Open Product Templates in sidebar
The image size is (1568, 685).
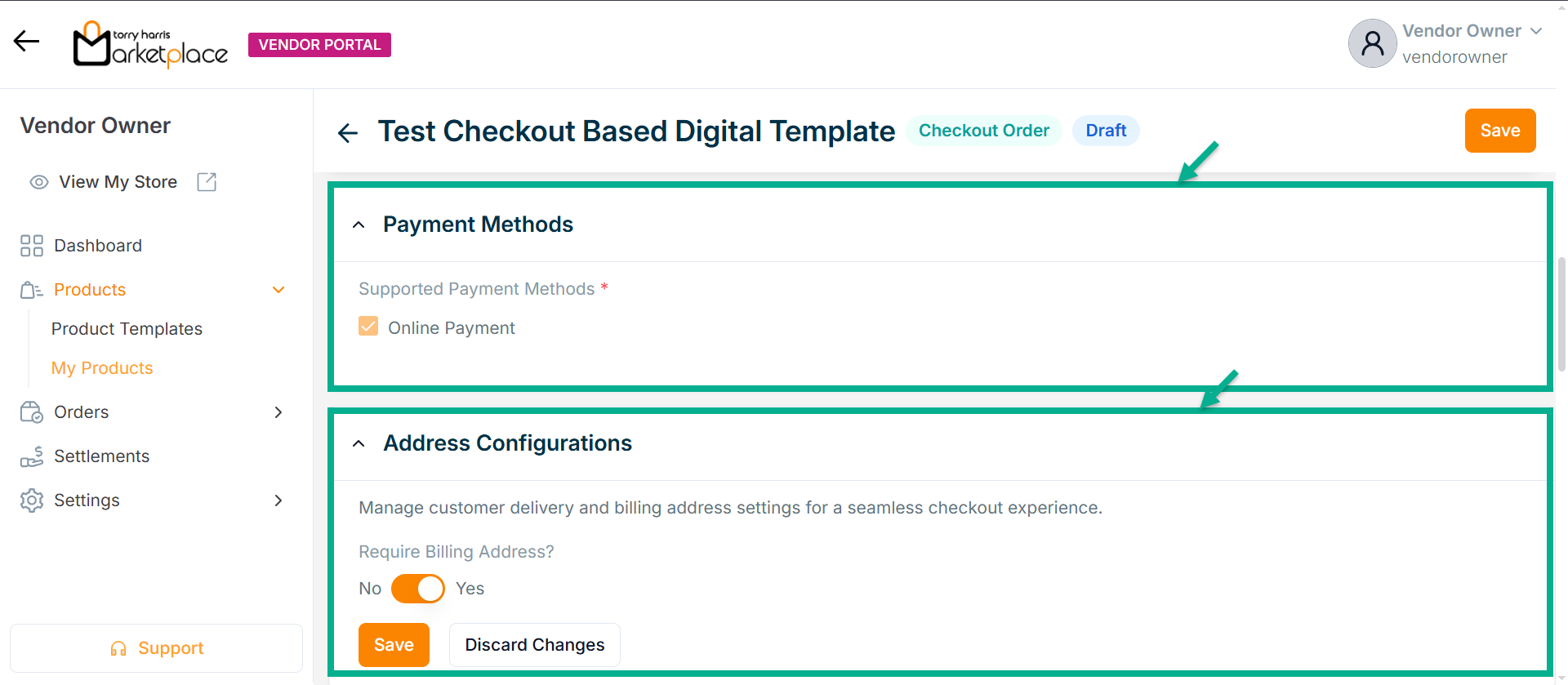tap(127, 329)
